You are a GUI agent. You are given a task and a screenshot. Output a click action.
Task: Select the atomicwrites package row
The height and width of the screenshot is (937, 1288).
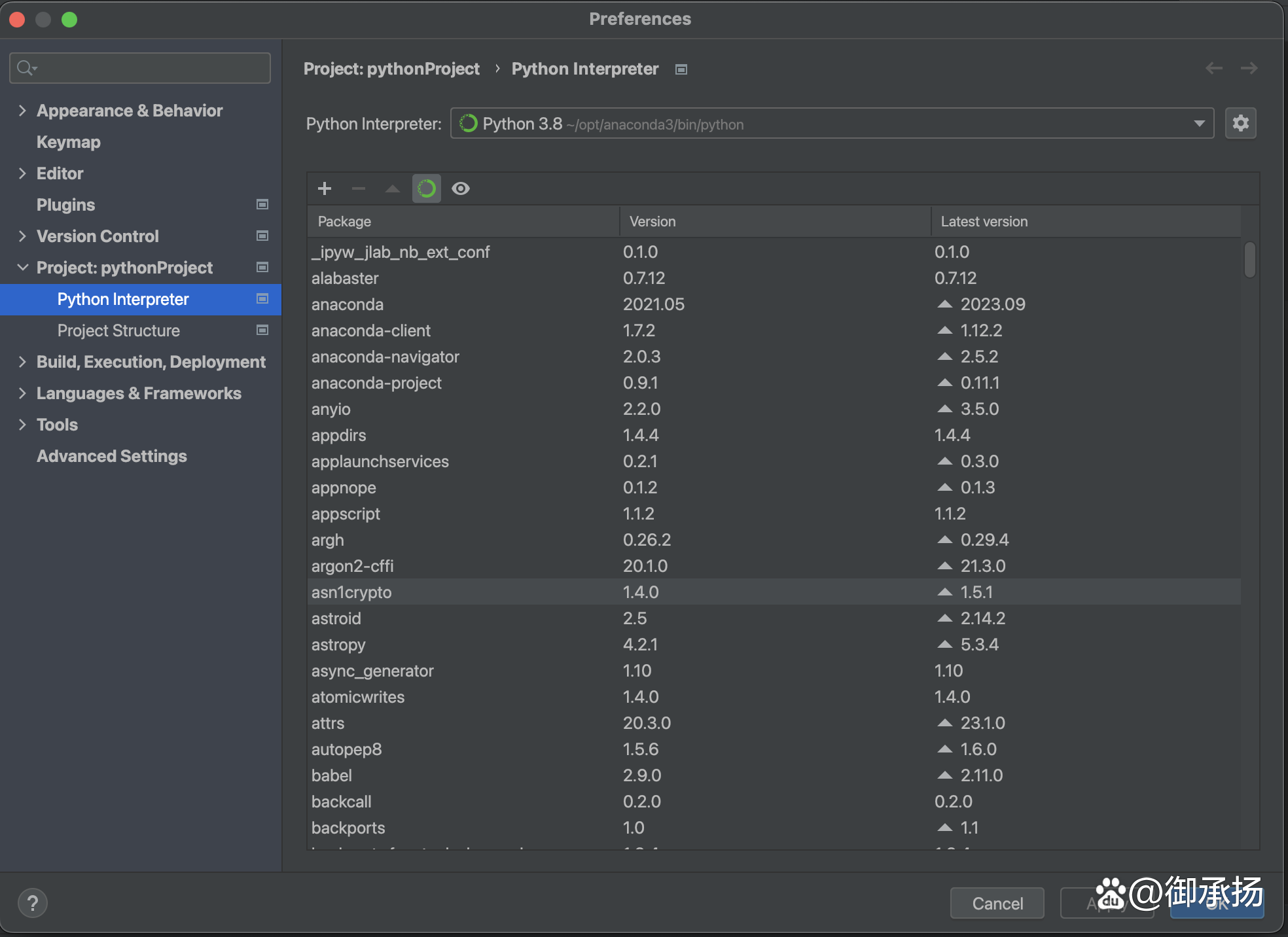point(774,697)
